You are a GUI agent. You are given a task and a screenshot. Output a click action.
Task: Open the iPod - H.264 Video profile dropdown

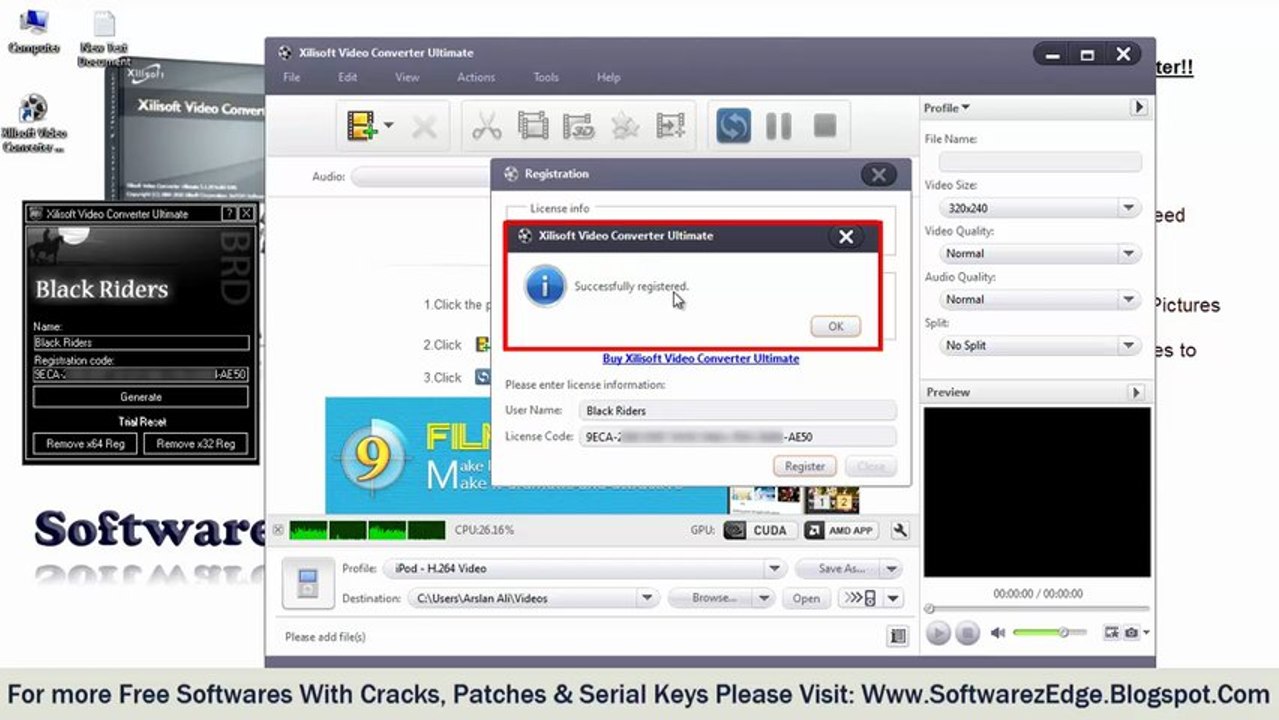[x=585, y=568]
